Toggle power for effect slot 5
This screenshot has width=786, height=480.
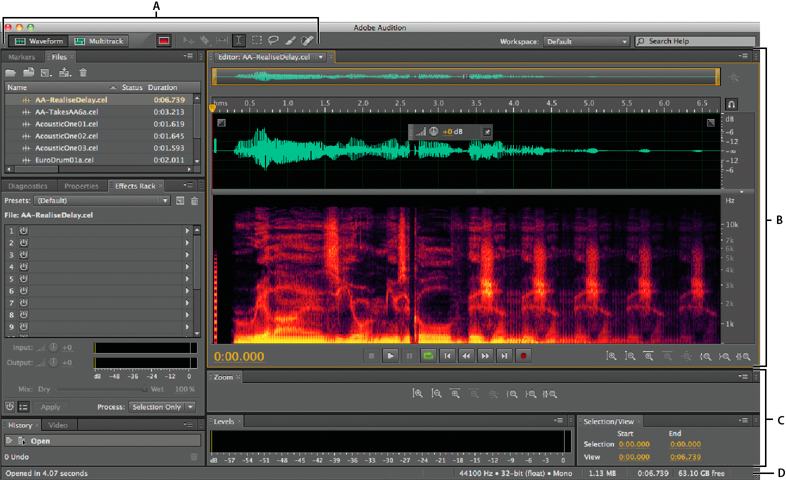[24, 279]
